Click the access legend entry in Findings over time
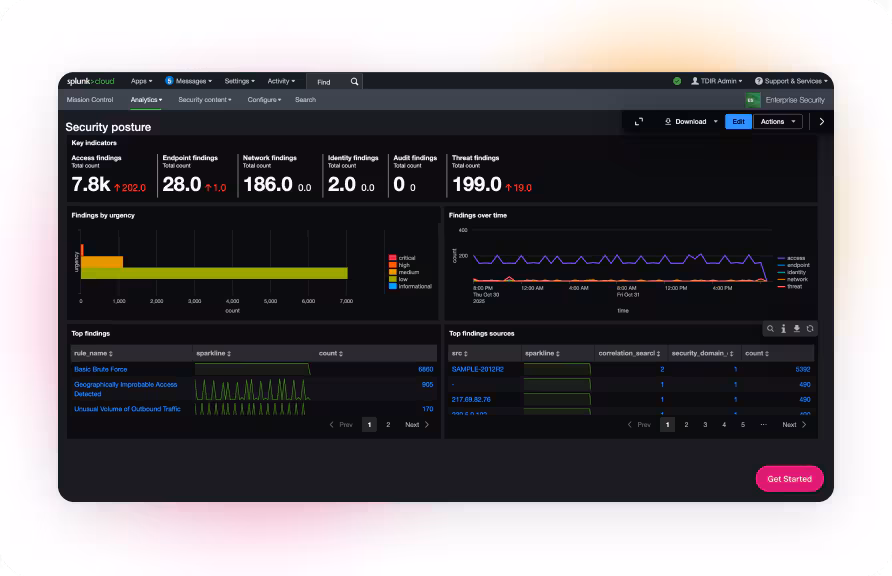Viewport: 892px width, 576px height. (791, 258)
